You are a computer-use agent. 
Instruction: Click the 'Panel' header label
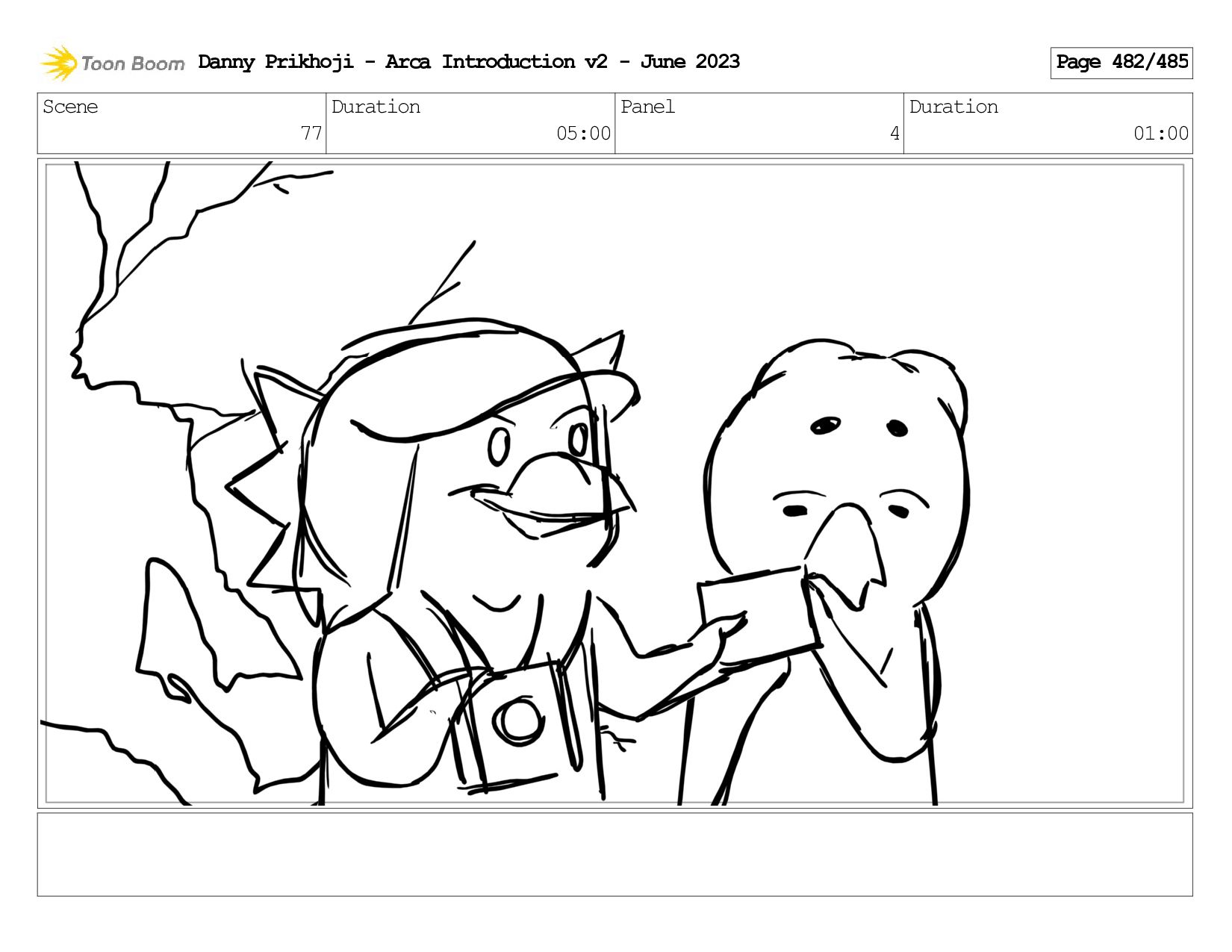[647, 107]
